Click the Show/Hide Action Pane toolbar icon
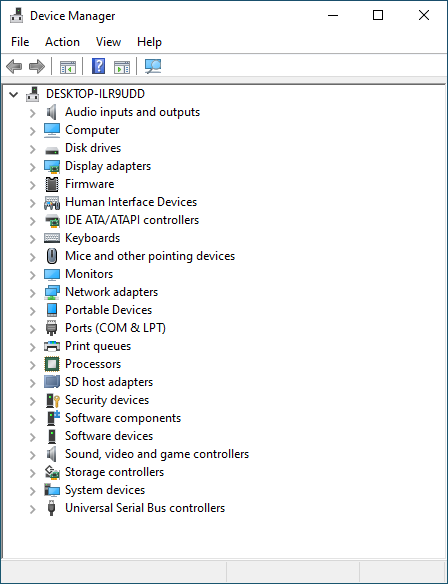The height and width of the screenshot is (584, 448). (x=122, y=67)
